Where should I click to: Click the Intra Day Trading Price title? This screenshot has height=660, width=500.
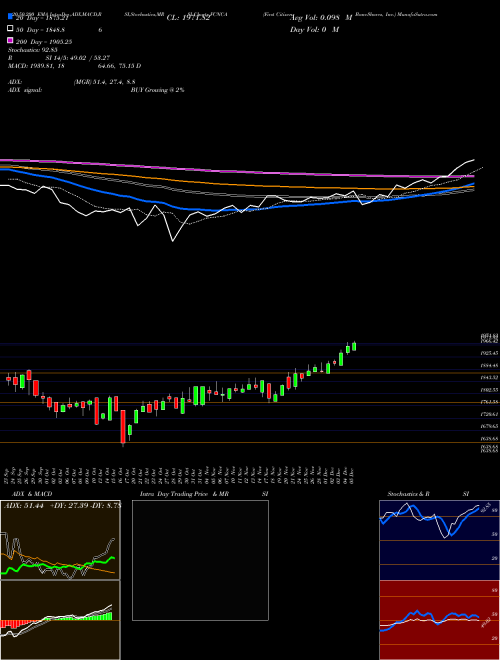click(x=174, y=494)
